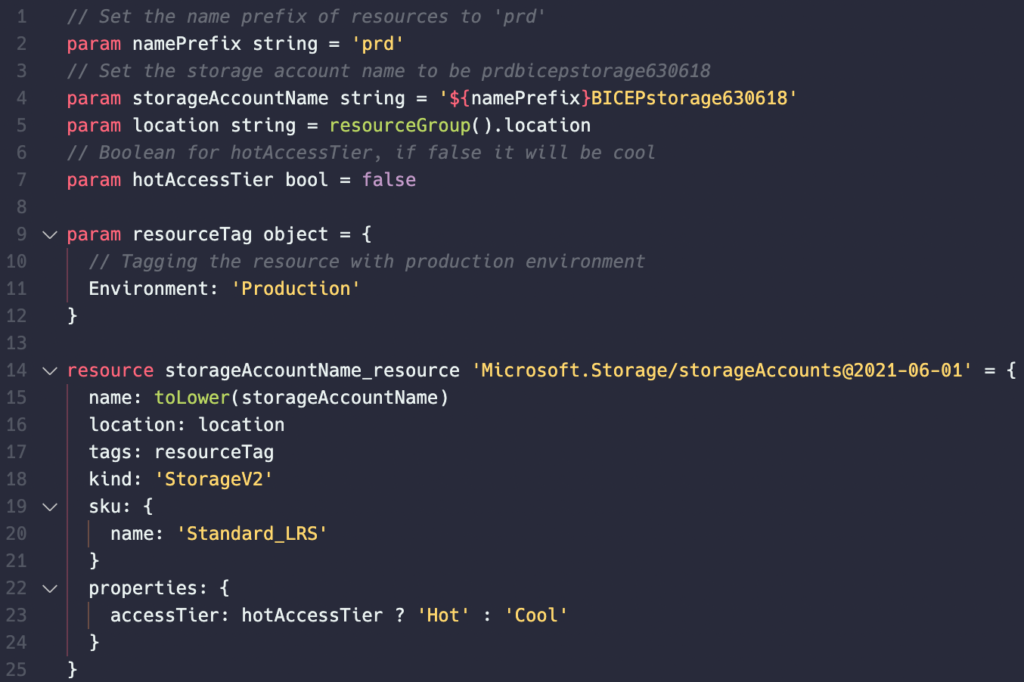Click the toLower function name
The width and height of the screenshot is (1024, 682).
pyautogui.click(x=192, y=397)
